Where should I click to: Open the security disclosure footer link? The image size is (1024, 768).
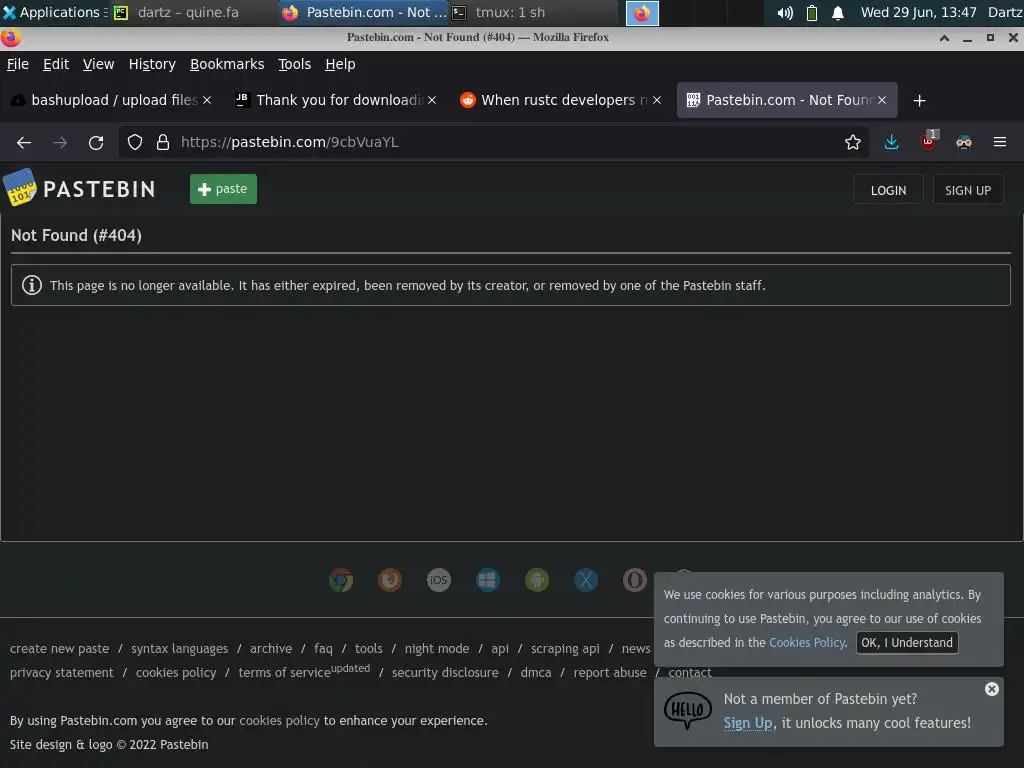click(x=445, y=673)
